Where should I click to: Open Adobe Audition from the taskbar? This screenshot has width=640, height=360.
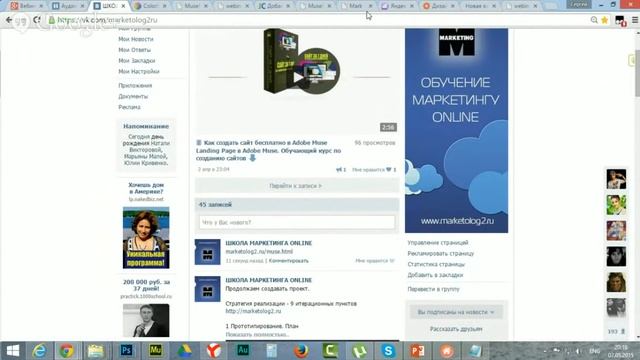coord(243,351)
